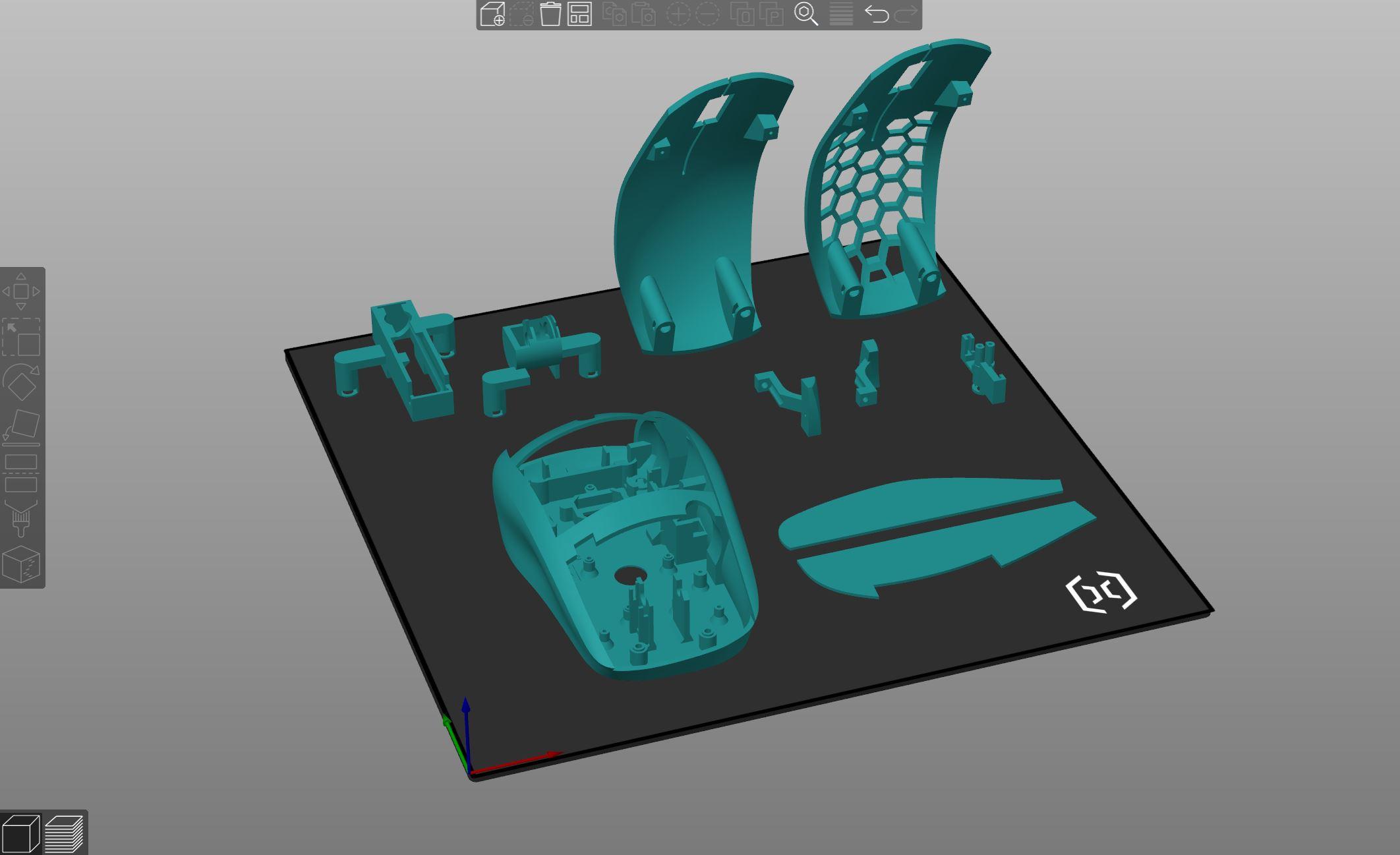Toggle variable layer height editing
The width and height of the screenshot is (1400, 855).
click(841, 14)
